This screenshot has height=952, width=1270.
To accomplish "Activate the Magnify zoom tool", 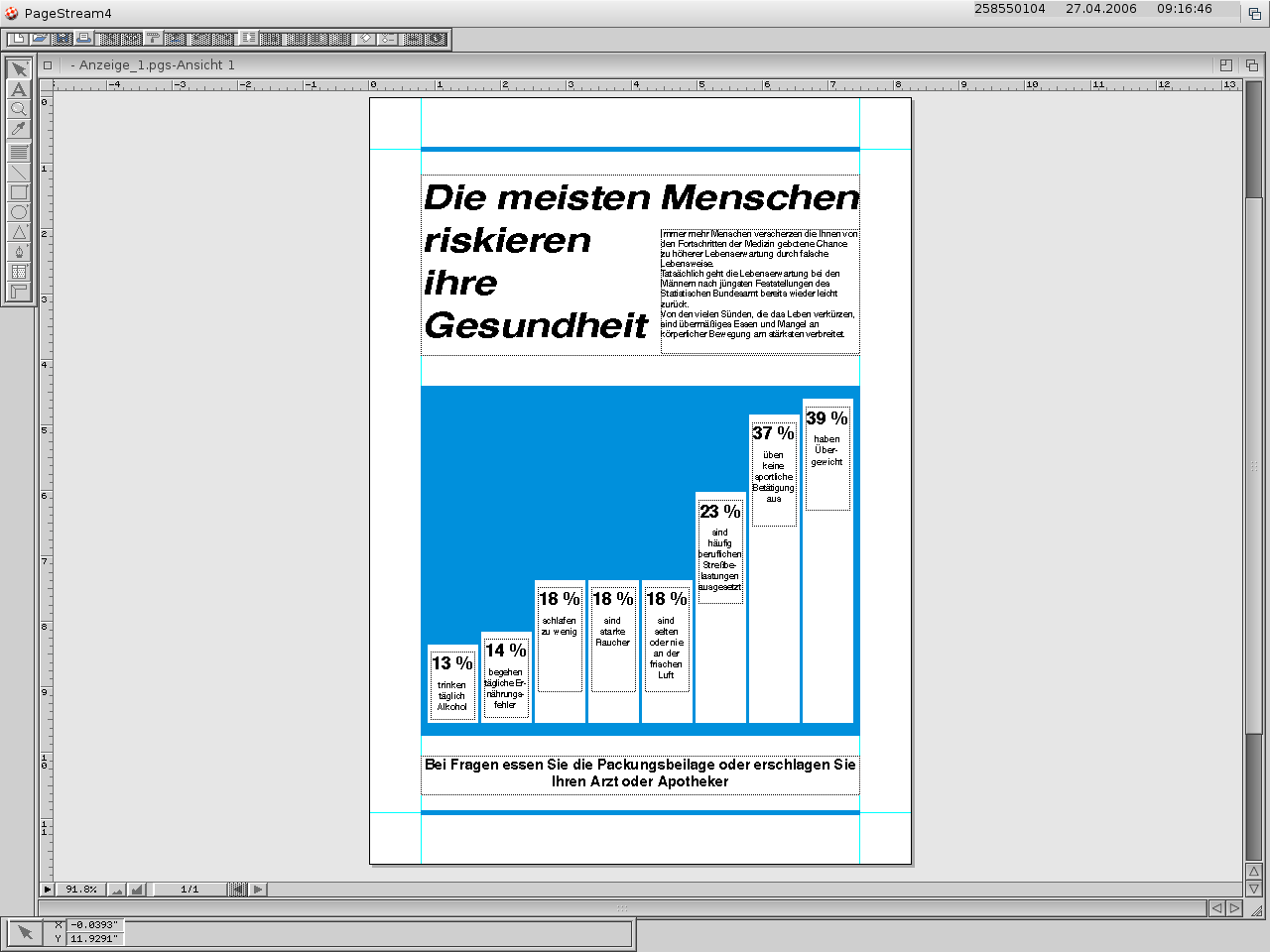I will (x=19, y=109).
